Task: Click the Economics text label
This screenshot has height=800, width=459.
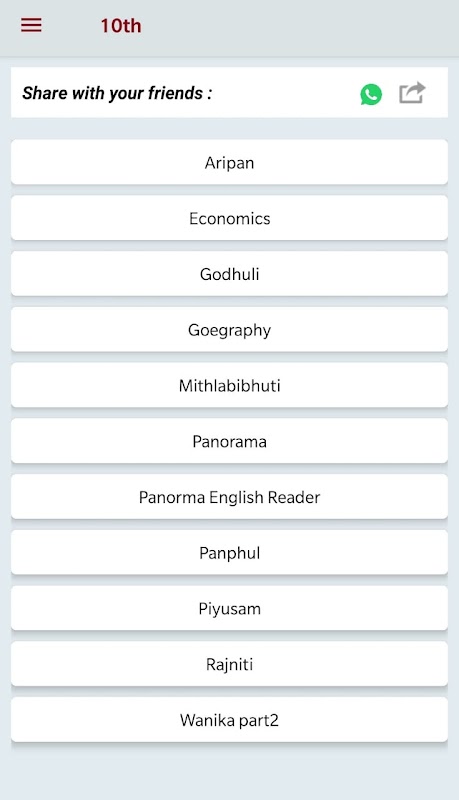Action: [x=230, y=218]
